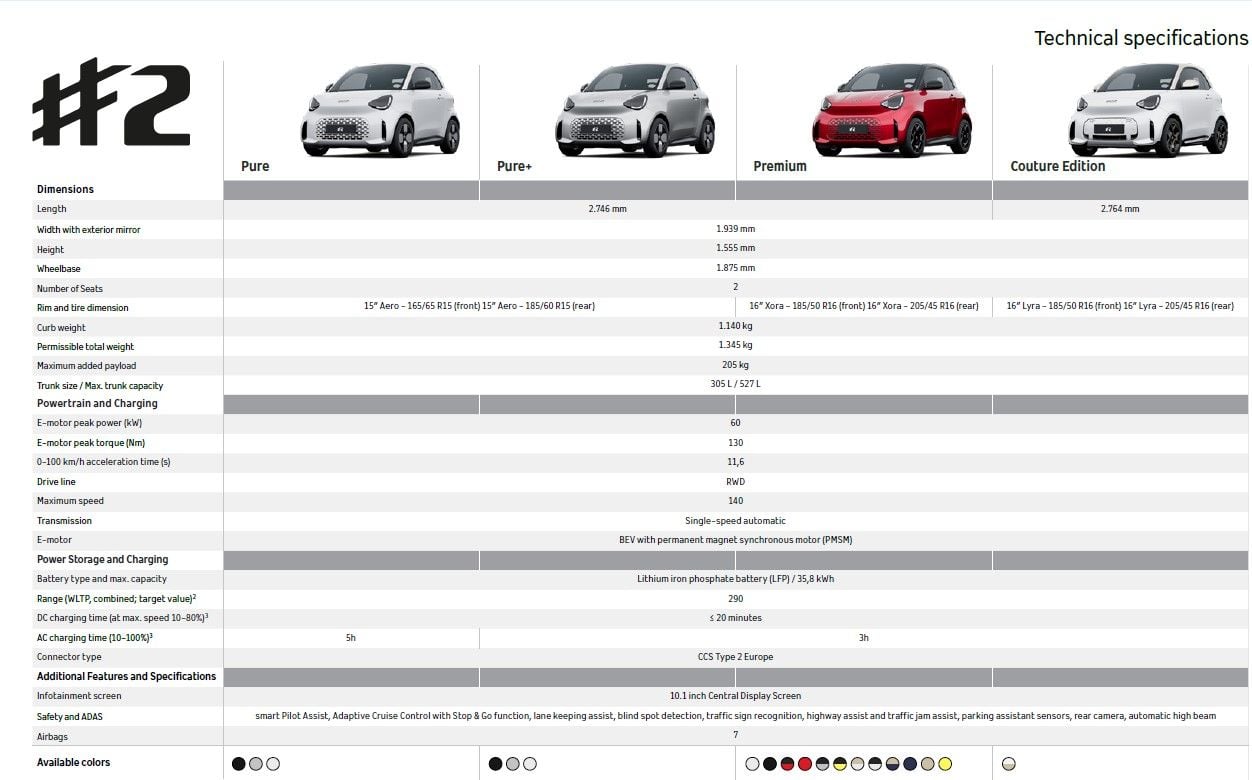Click the 1.345 kg total weight value
The image size is (1252, 780).
736,345
